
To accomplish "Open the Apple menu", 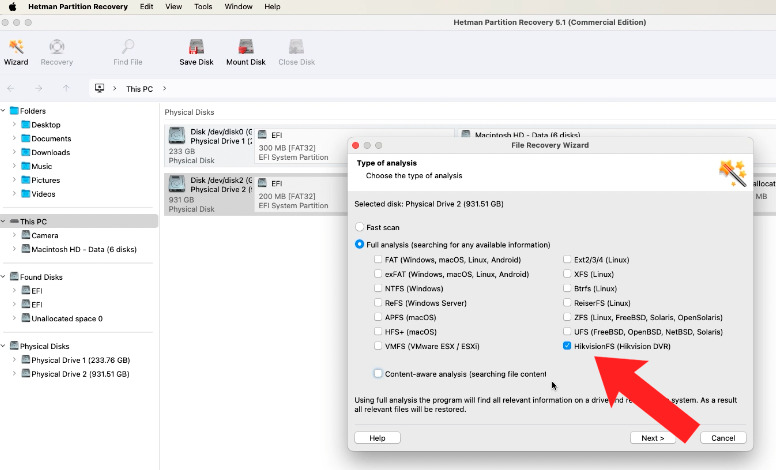I will click(13, 6).
